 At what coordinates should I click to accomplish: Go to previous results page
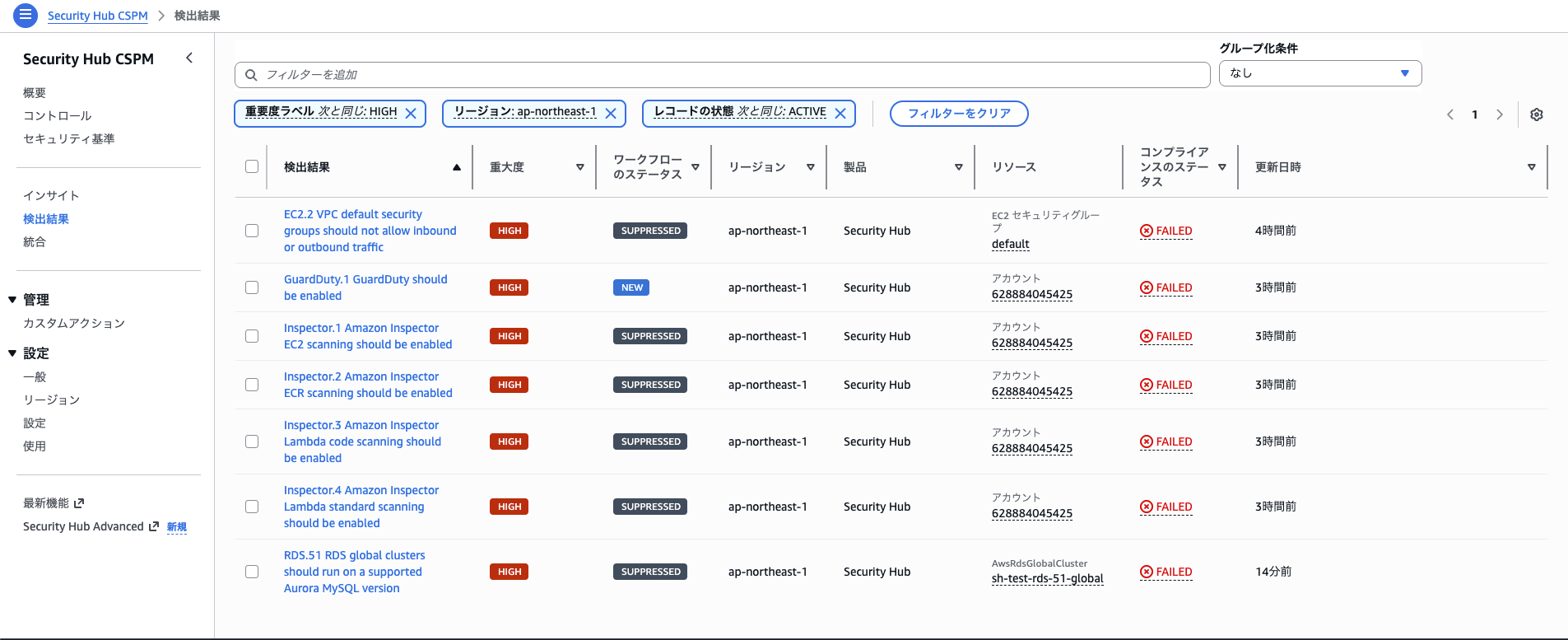[x=1450, y=114]
